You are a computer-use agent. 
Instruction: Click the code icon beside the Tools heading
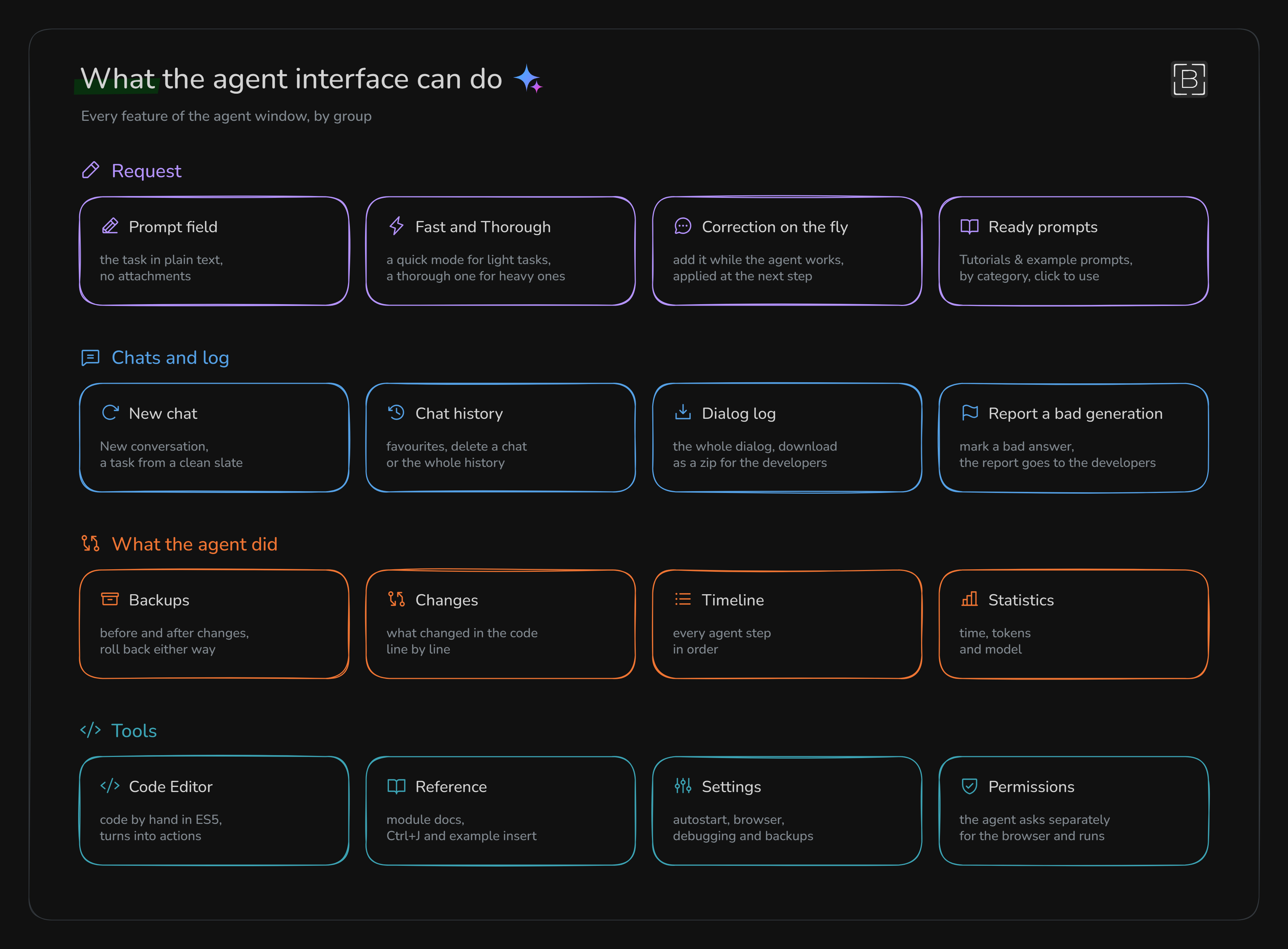(x=90, y=730)
